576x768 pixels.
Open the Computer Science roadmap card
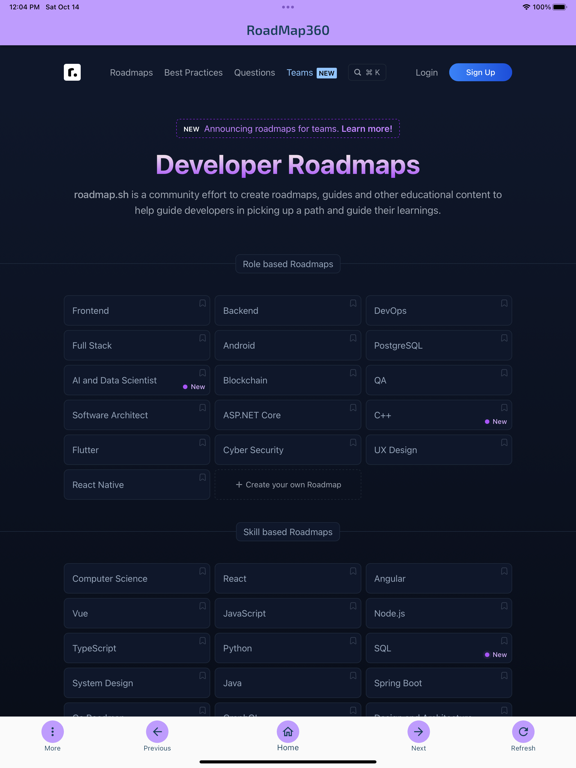point(137,578)
